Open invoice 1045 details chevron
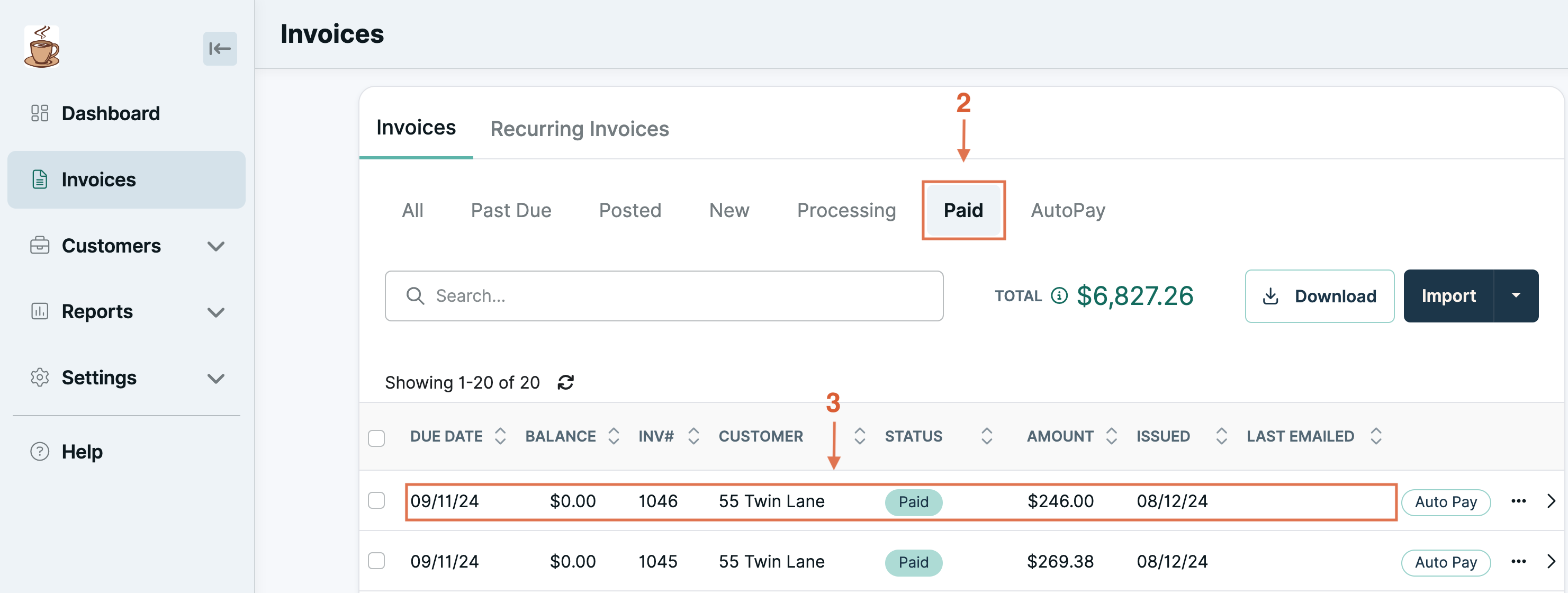Image resolution: width=1568 pixels, height=593 pixels. [x=1551, y=561]
